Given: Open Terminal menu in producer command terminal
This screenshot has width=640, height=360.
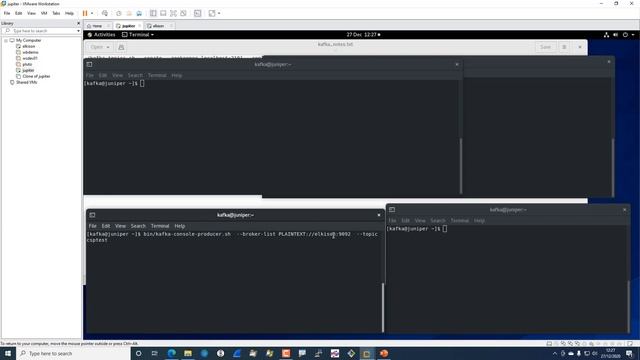Looking at the screenshot, I should [160, 226].
